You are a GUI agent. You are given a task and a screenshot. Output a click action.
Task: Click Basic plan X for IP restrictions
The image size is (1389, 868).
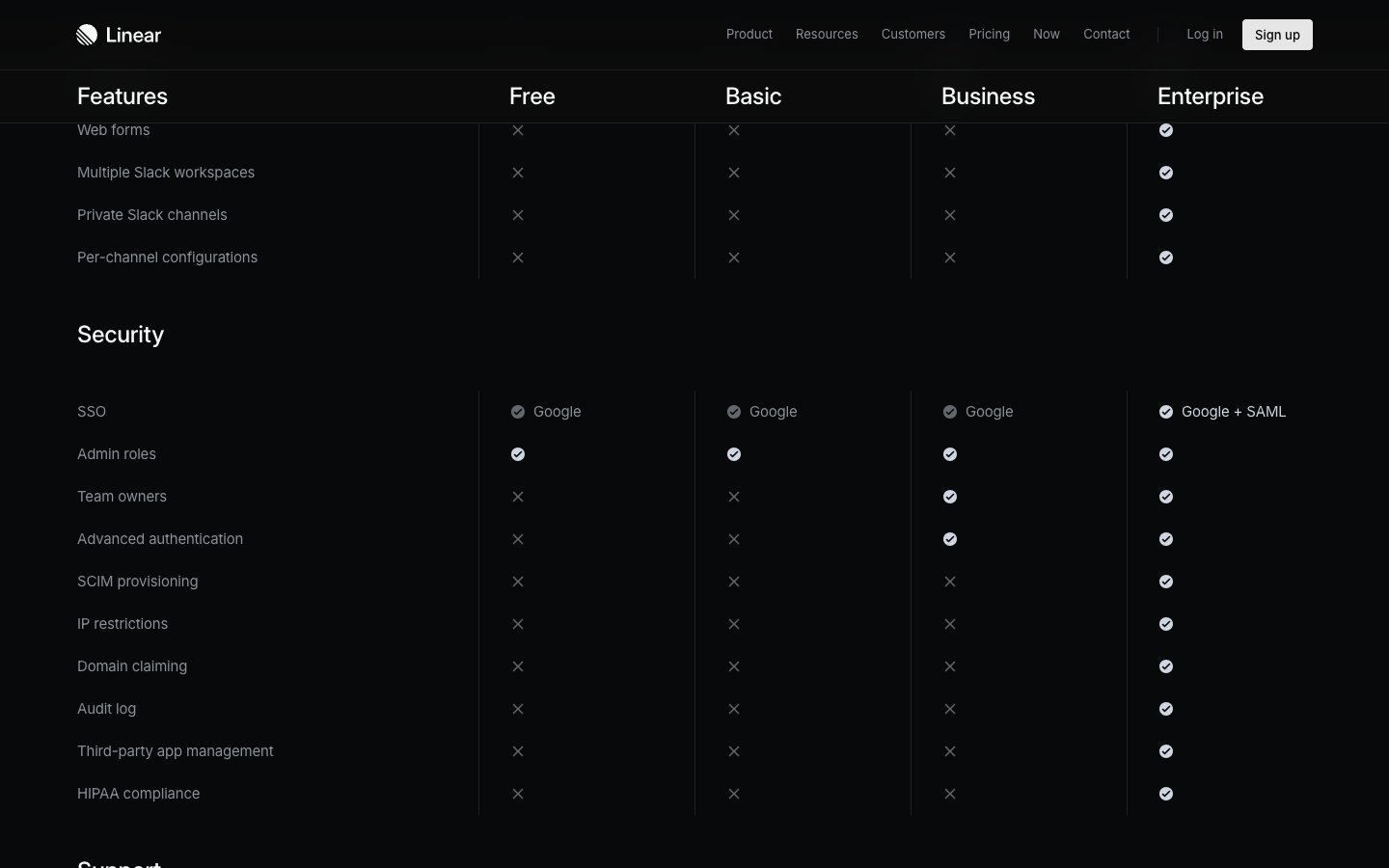tap(734, 624)
